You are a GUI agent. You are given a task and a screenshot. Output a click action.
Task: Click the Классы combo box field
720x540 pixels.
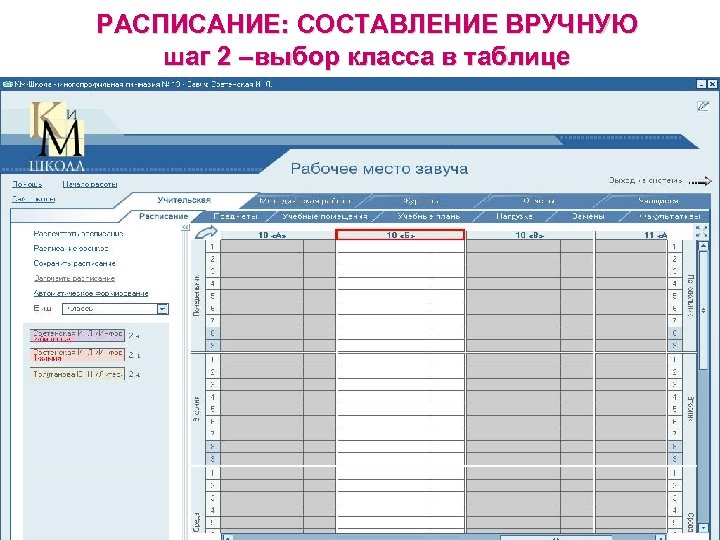point(115,309)
